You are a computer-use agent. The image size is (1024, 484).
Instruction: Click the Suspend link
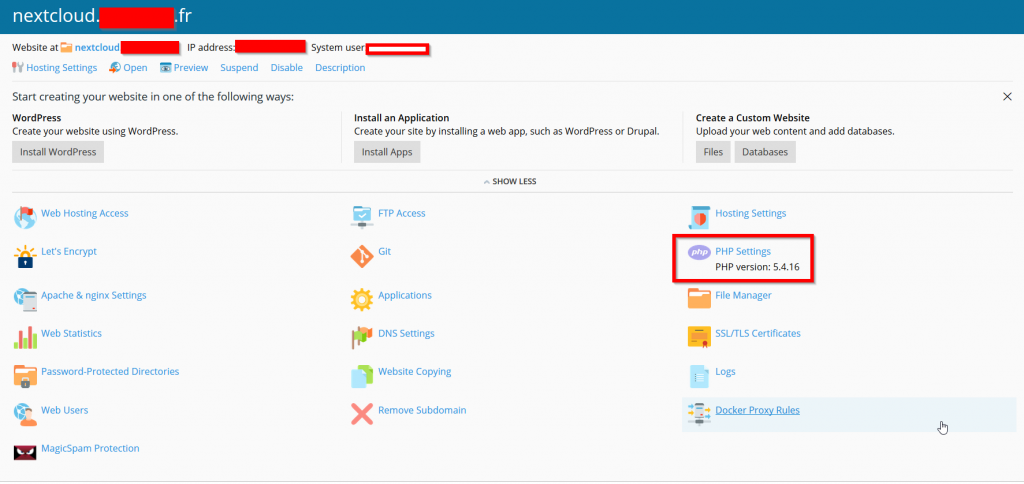coord(239,68)
